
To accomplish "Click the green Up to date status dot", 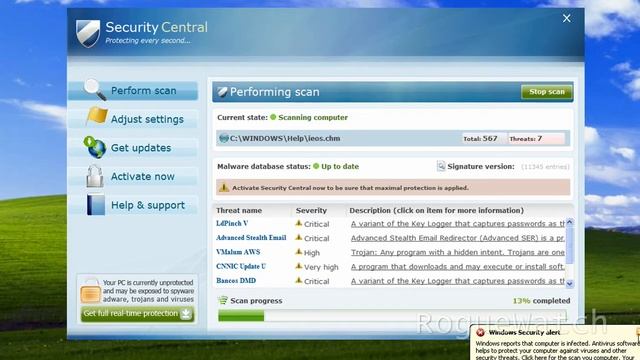I will point(316,166).
